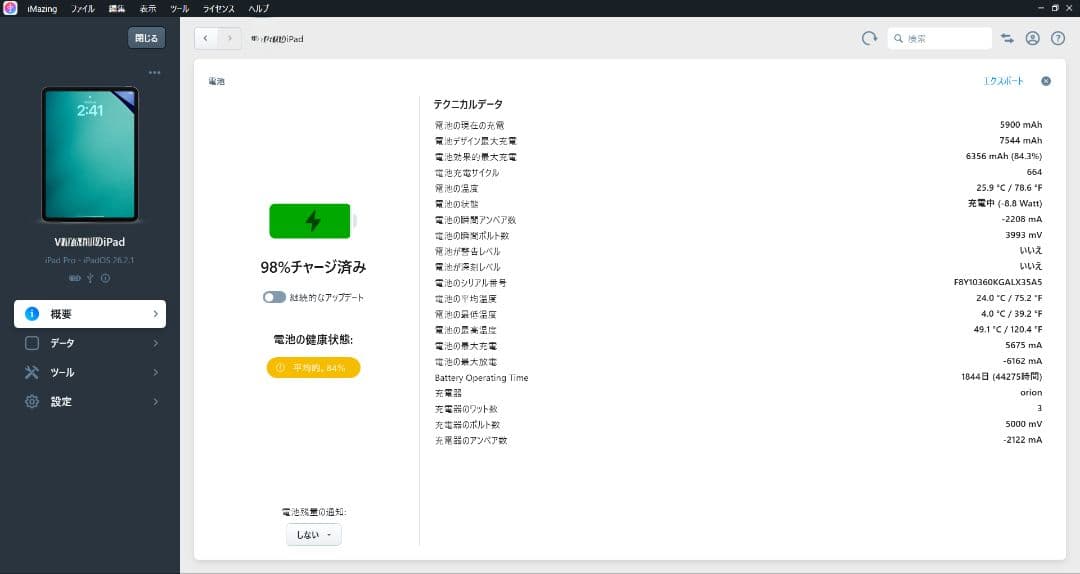Click the value 1844日 (44275時間)
The image size is (1080, 574).
point(1001,377)
